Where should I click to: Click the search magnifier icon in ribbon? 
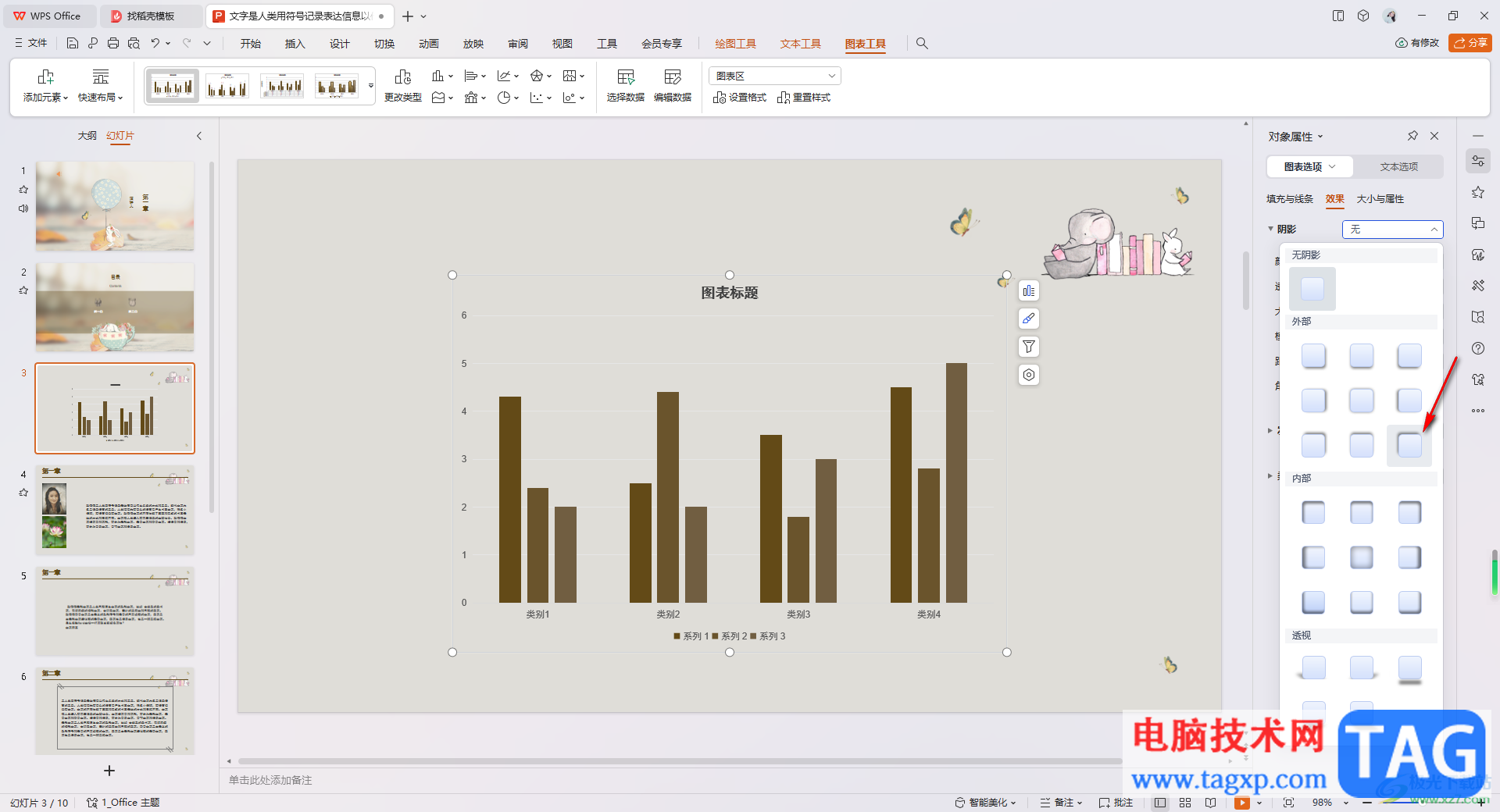coord(922,44)
